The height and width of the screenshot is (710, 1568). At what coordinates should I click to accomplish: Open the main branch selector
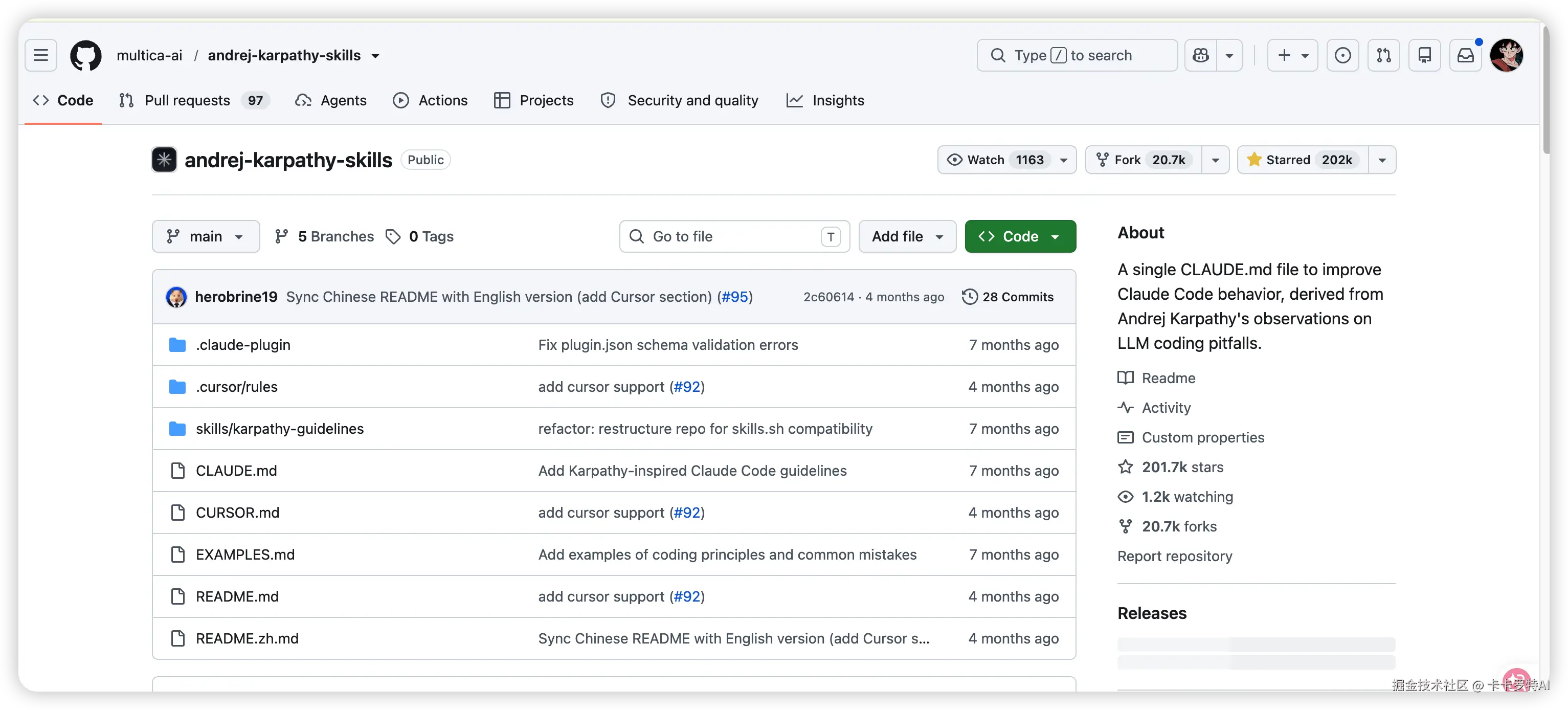206,236
